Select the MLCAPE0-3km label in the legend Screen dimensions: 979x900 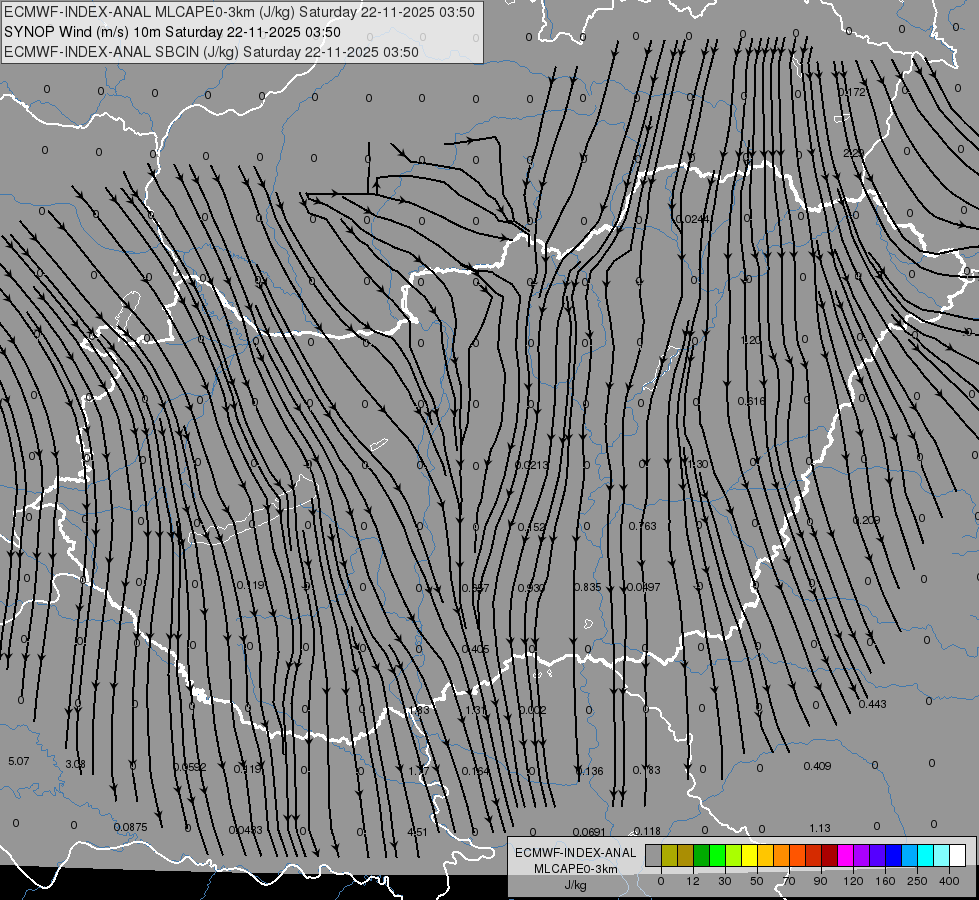tap(576, 869)
